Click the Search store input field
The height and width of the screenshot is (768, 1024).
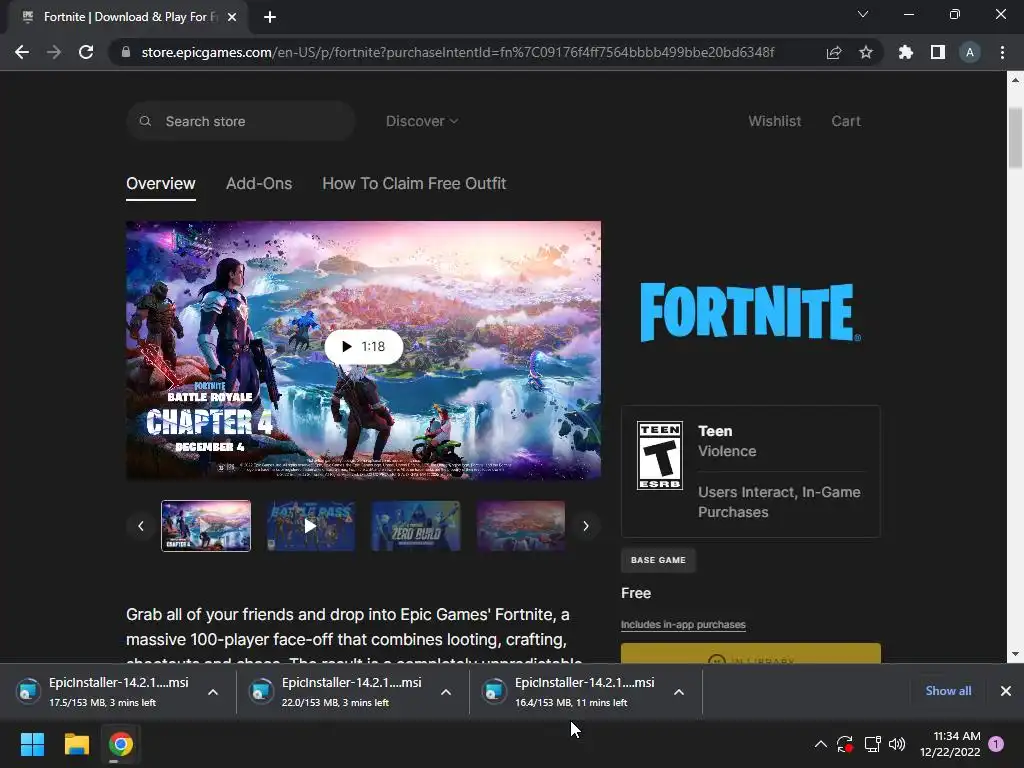coord(240,121)
